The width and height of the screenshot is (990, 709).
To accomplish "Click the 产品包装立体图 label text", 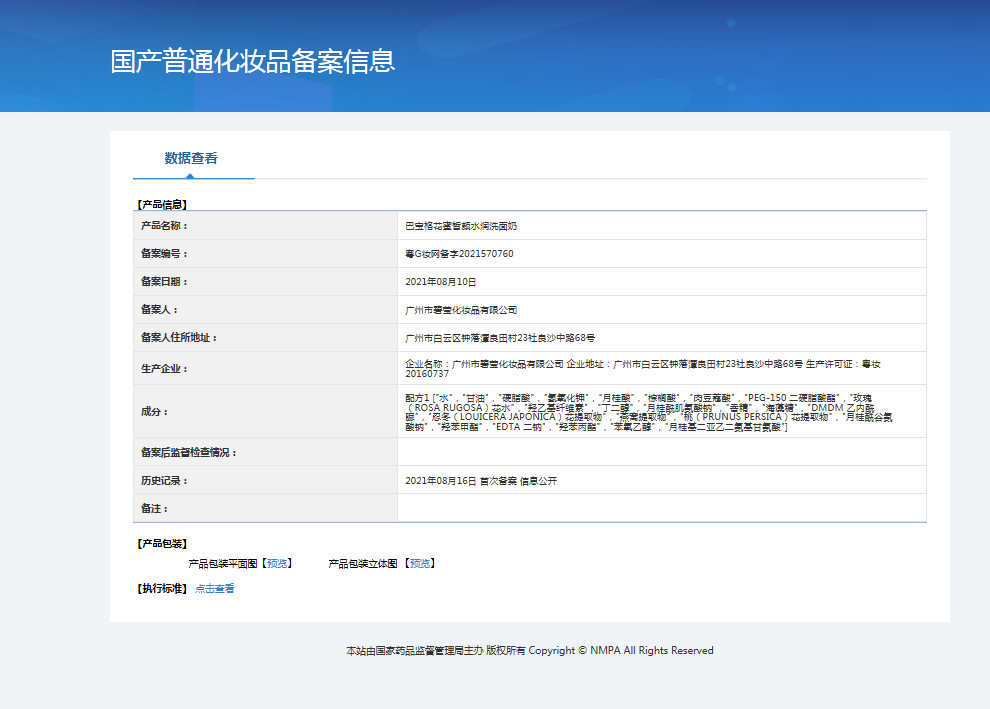I will (363, 564).
